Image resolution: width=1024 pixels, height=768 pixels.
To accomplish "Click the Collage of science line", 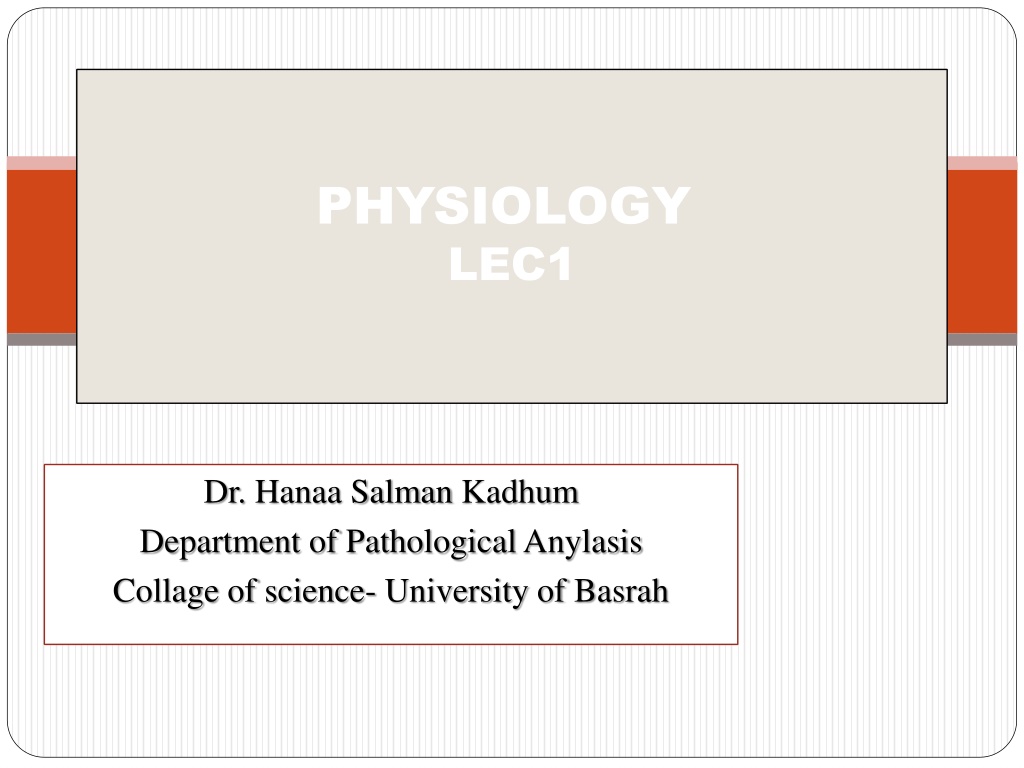I will click(391, 592).
